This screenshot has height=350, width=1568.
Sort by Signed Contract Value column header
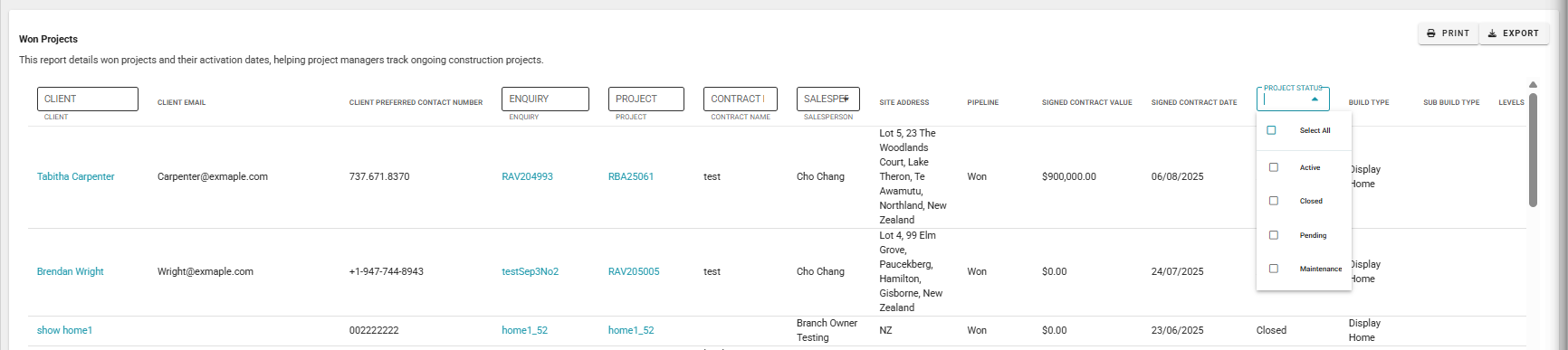1086,102
